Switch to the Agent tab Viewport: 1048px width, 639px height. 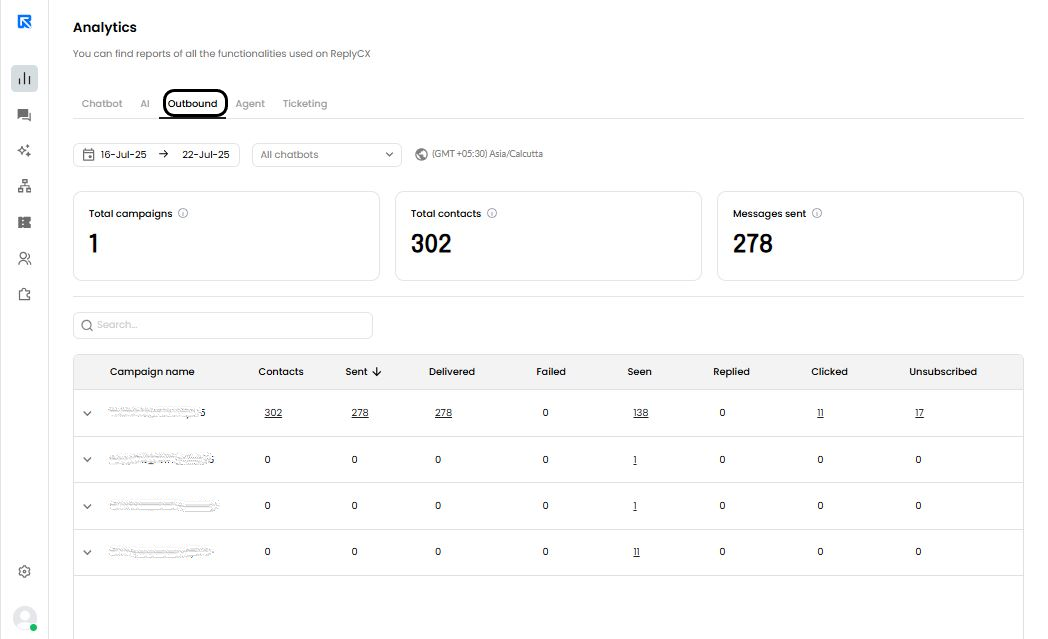(x=250, y=104)
